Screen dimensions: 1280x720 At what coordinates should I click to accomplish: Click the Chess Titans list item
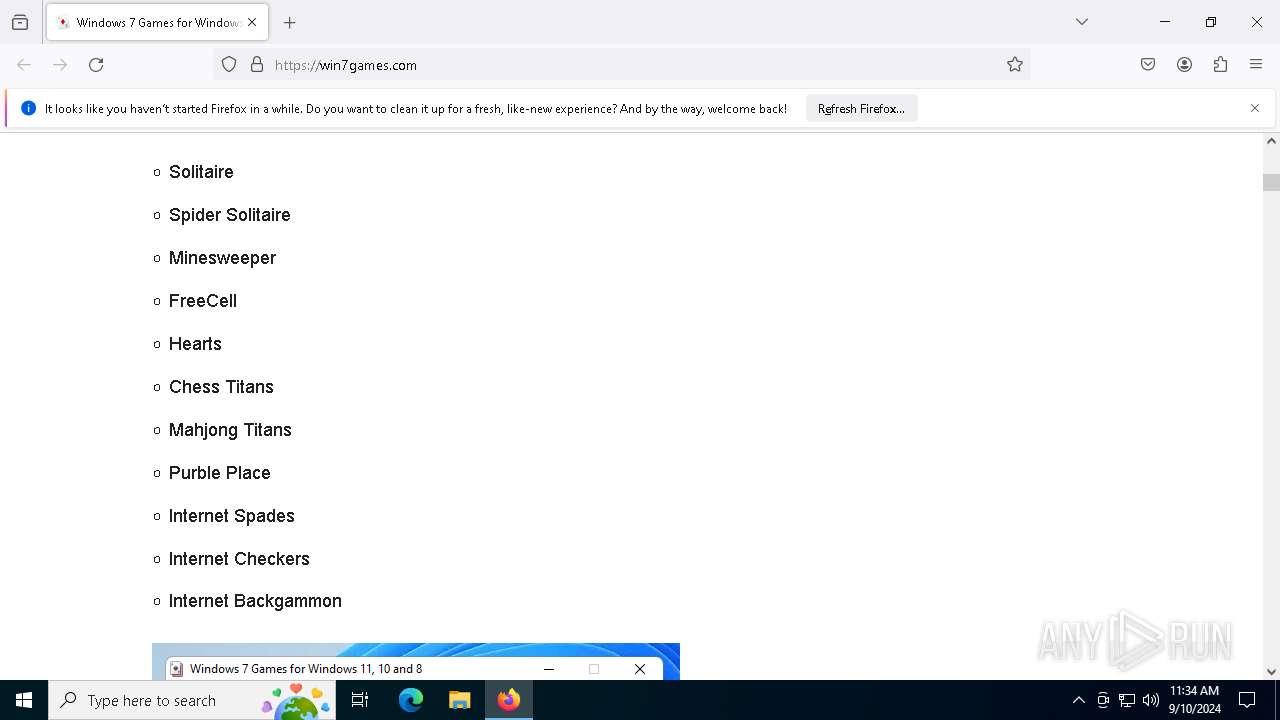pyautogui.click(x=221, y=387)
